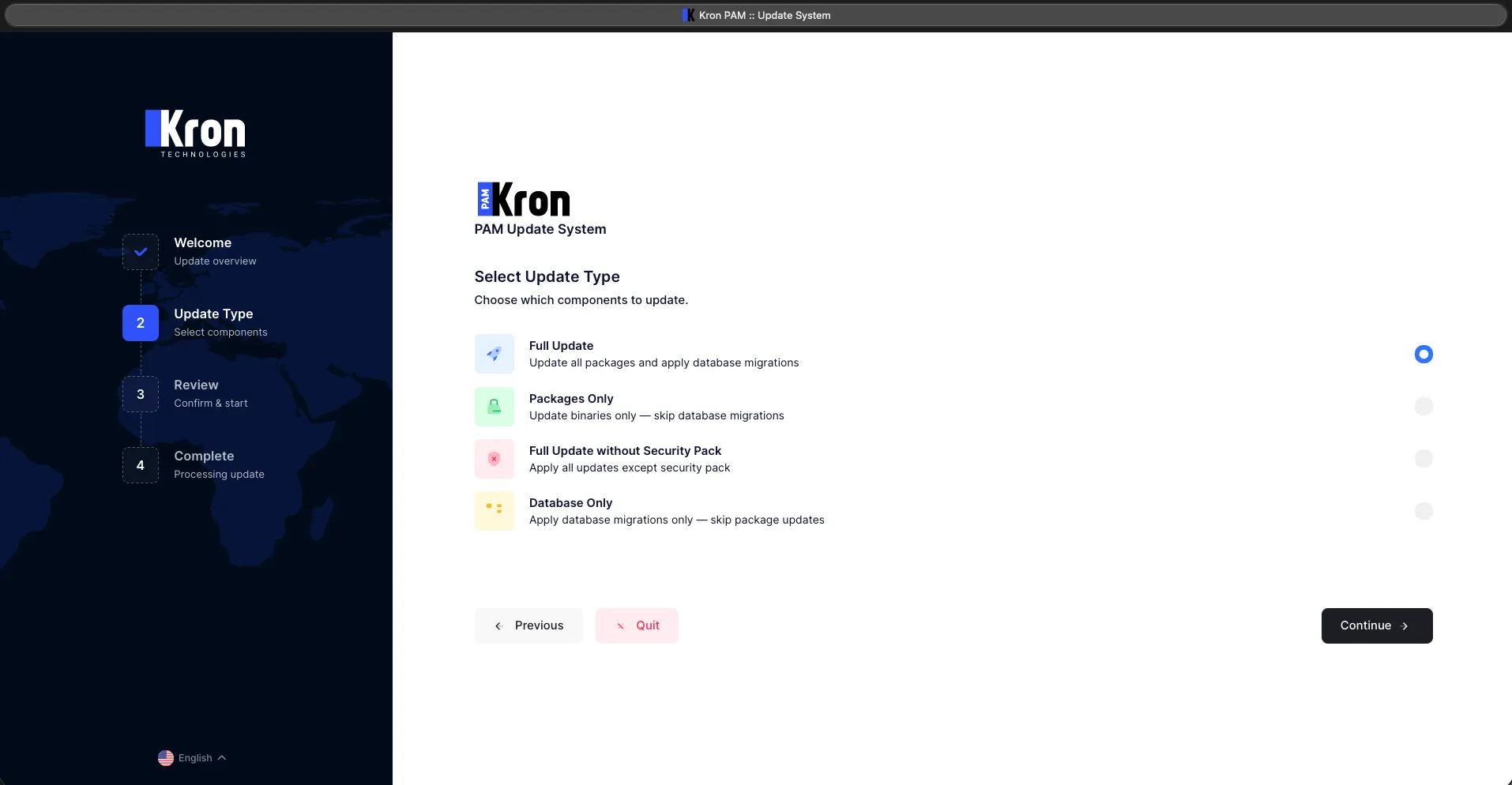This screenshot has width=1512, height=785.
Task: Open the Update Type step label
Action: (213, 314)
